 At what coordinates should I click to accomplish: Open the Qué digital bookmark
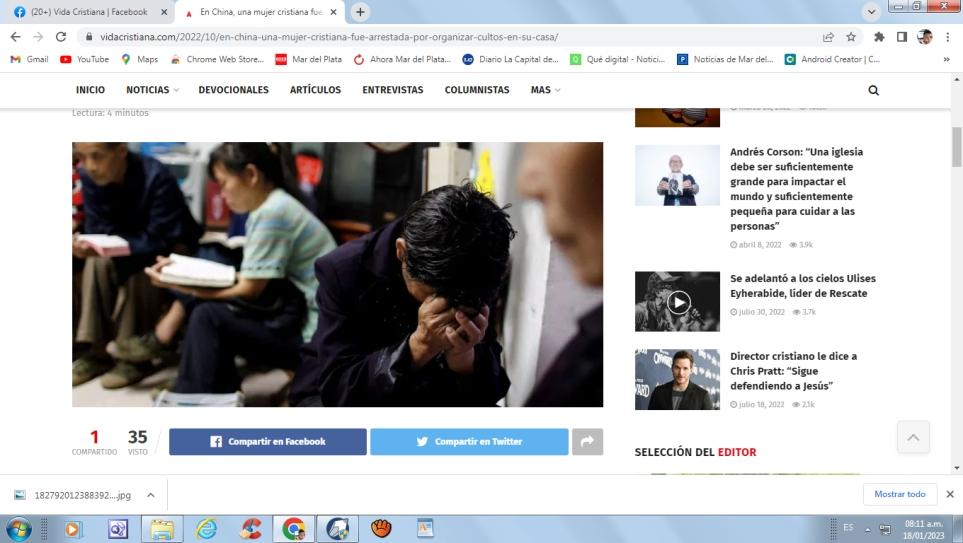pyautogui.click(x=617, y=60)
